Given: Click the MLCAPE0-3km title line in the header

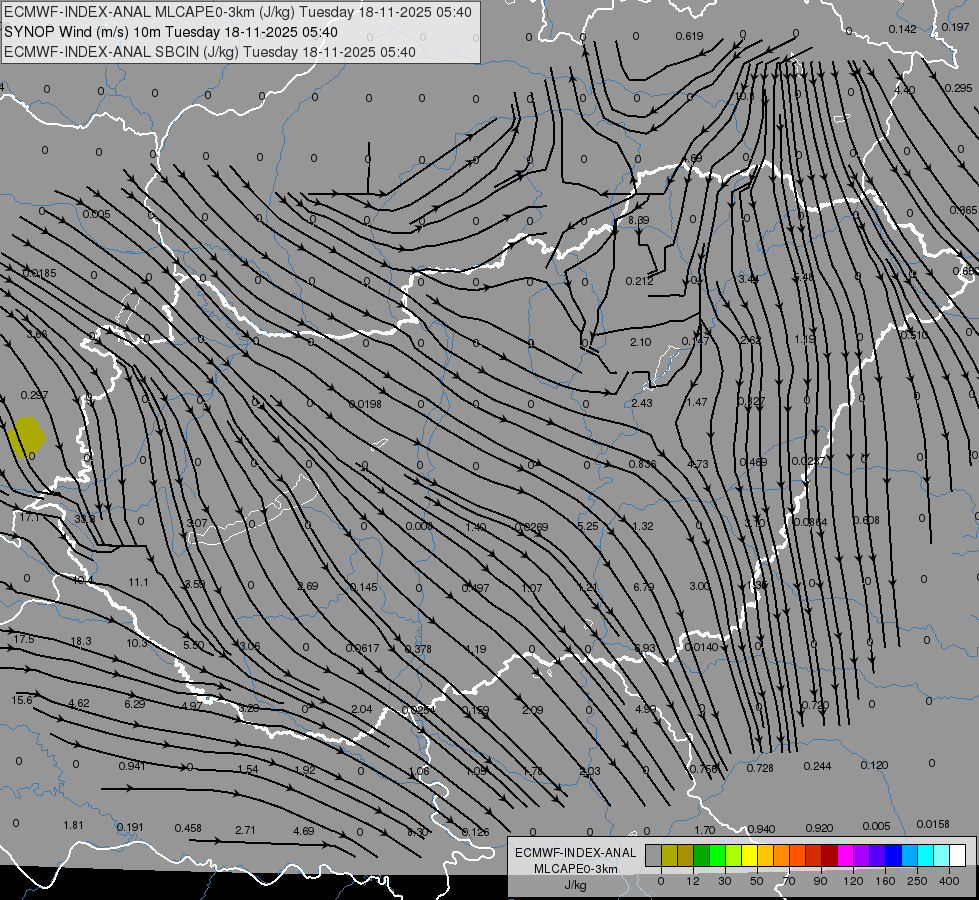Looking at the screenshot, I should coord(238,12).
